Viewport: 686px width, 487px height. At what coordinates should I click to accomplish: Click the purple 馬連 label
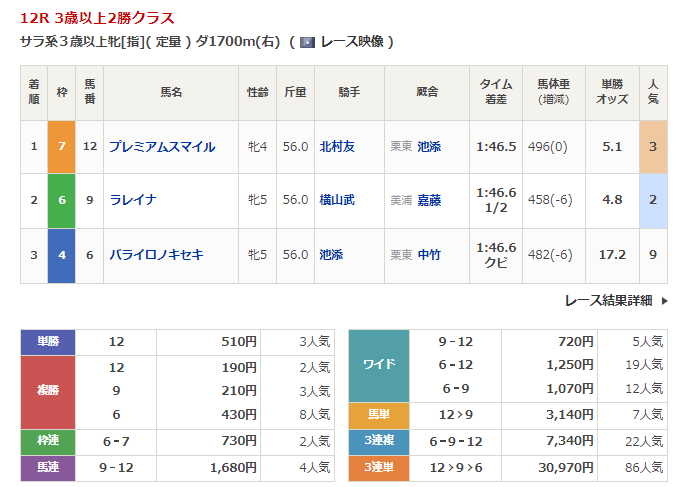(48, 467)
